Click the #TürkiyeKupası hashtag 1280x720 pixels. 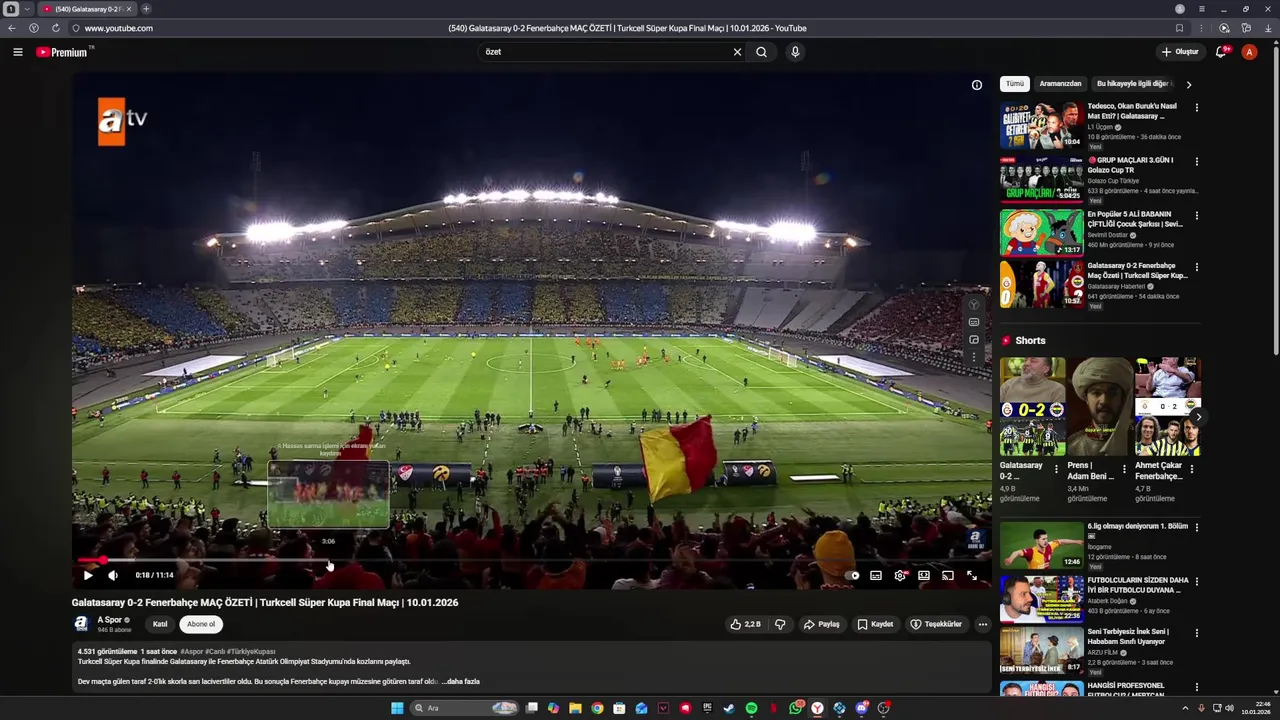coord(252,652)
